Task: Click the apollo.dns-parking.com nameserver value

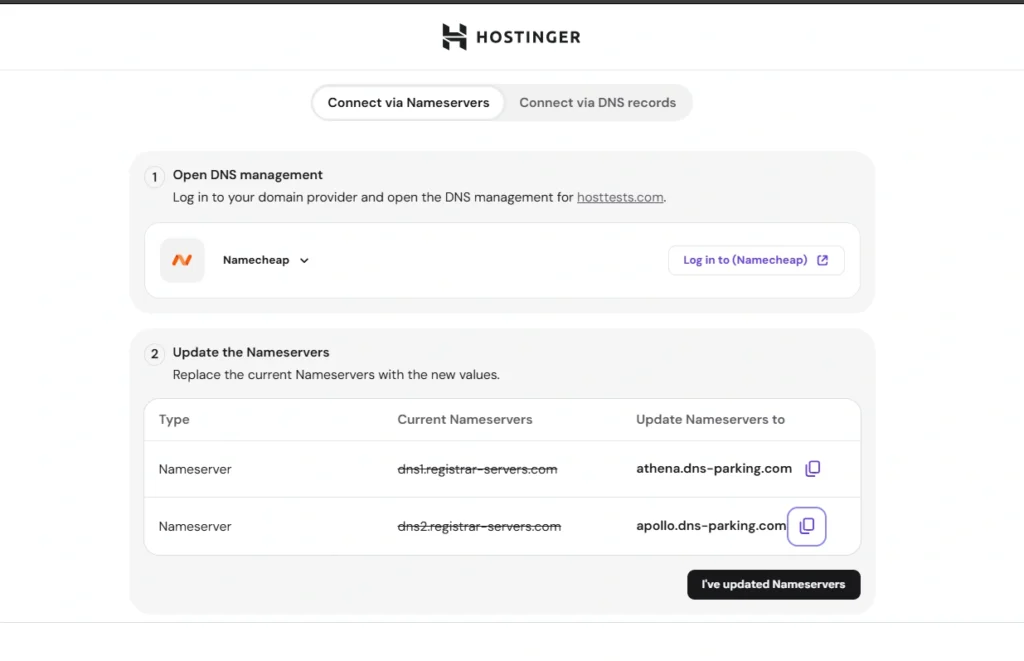Action: pos(711,526)
